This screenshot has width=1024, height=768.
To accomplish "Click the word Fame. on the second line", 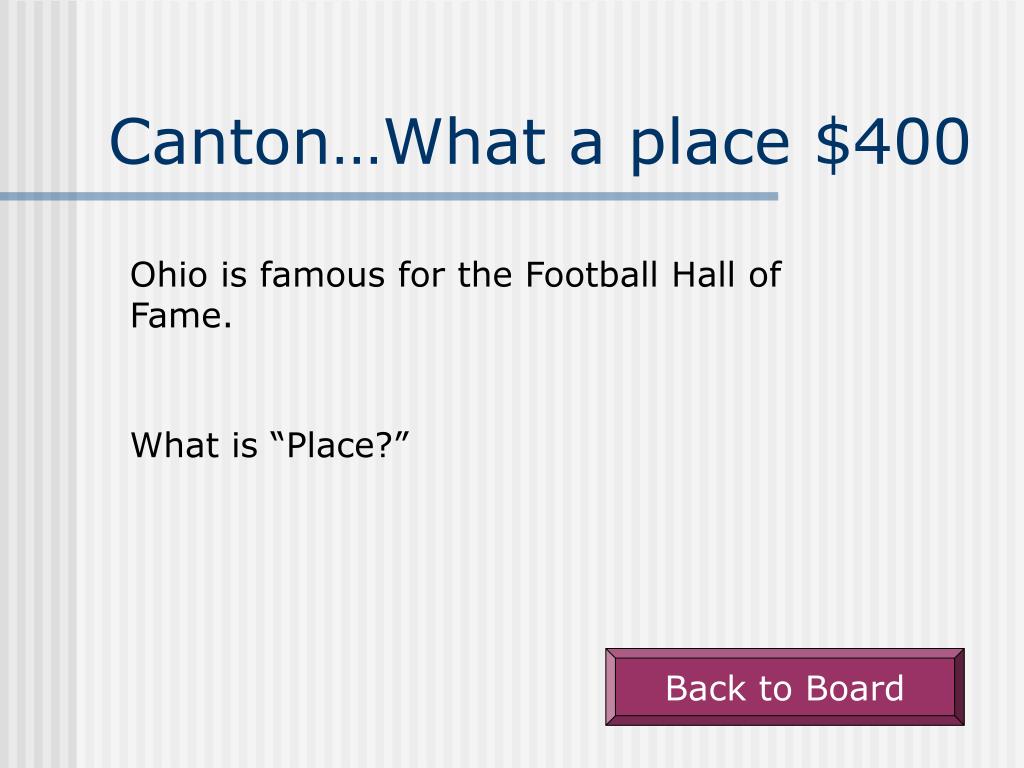I will tap(181, 316).
